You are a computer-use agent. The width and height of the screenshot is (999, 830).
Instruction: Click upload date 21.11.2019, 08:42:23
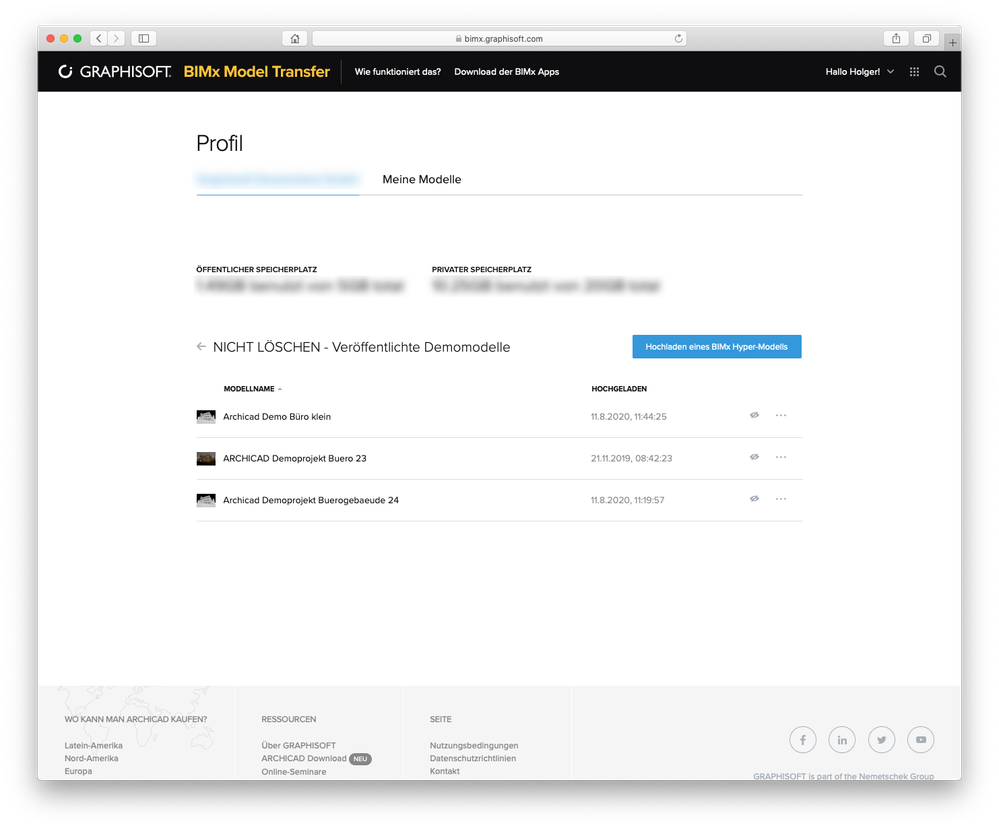[631, 458]
